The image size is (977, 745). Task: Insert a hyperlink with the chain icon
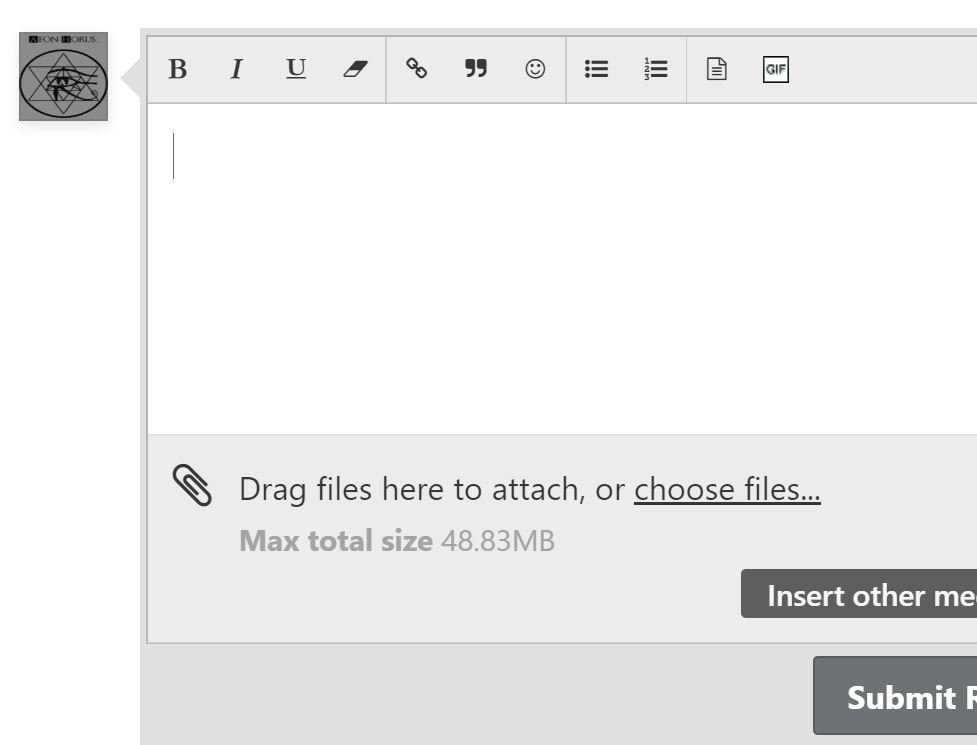click(x=417, y=69)
